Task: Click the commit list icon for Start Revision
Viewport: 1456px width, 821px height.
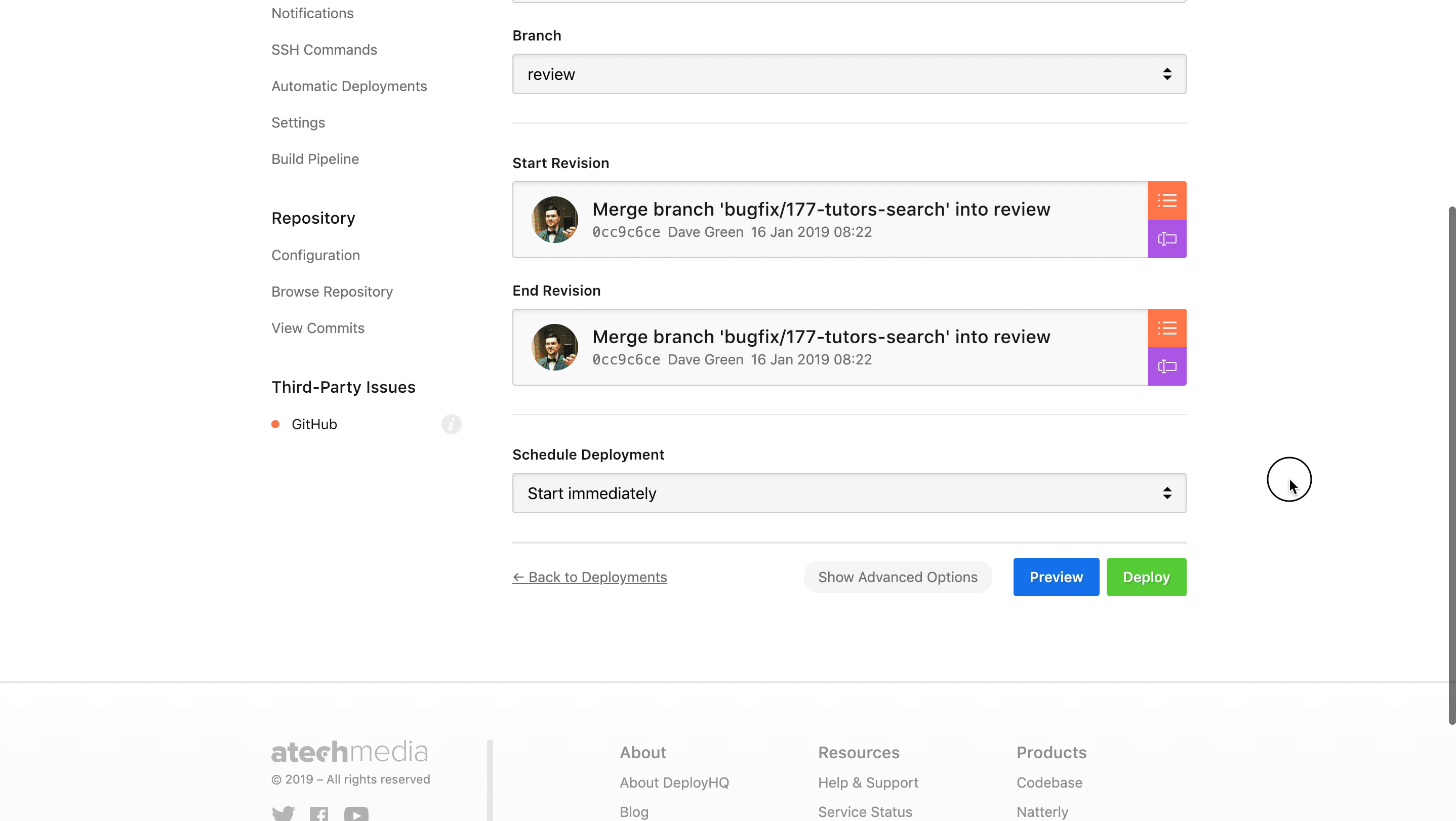Action: pos(1166,200)
